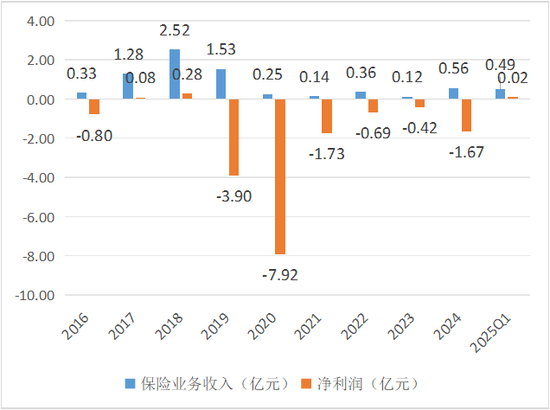Image resolution: width=550 pixels, height=410 pixels.
Task: Click the blue 2018 bar labeled 2.52
Action: point(175,74)
